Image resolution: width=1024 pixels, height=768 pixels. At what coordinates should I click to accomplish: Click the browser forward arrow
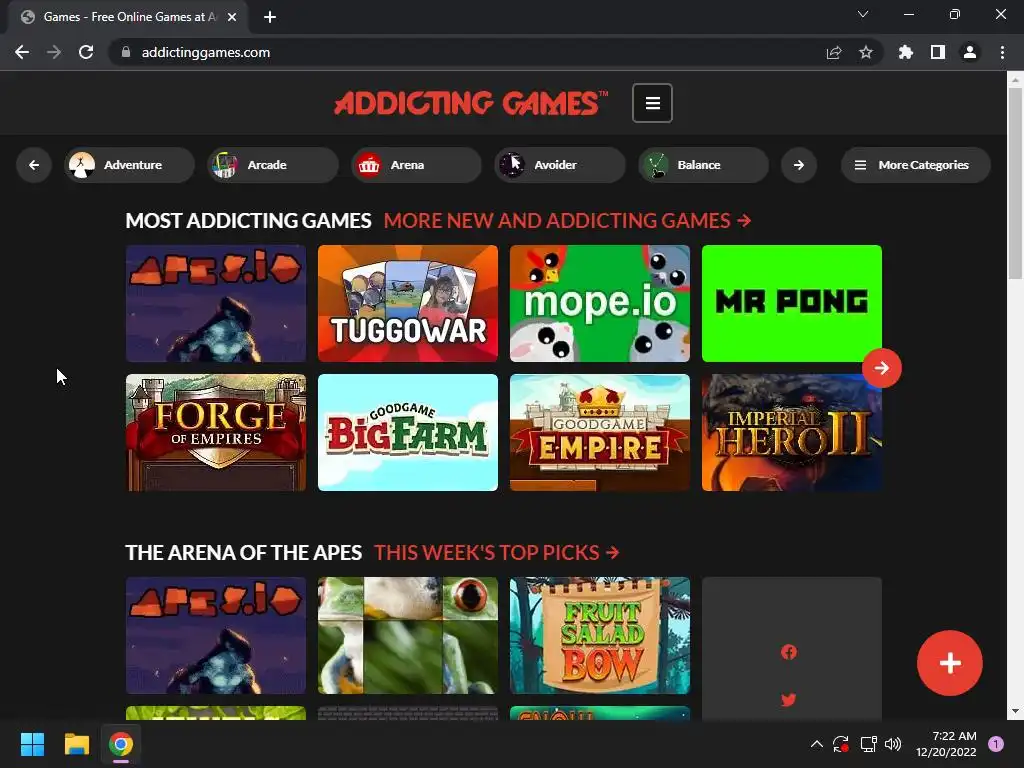tap(54, 52)
